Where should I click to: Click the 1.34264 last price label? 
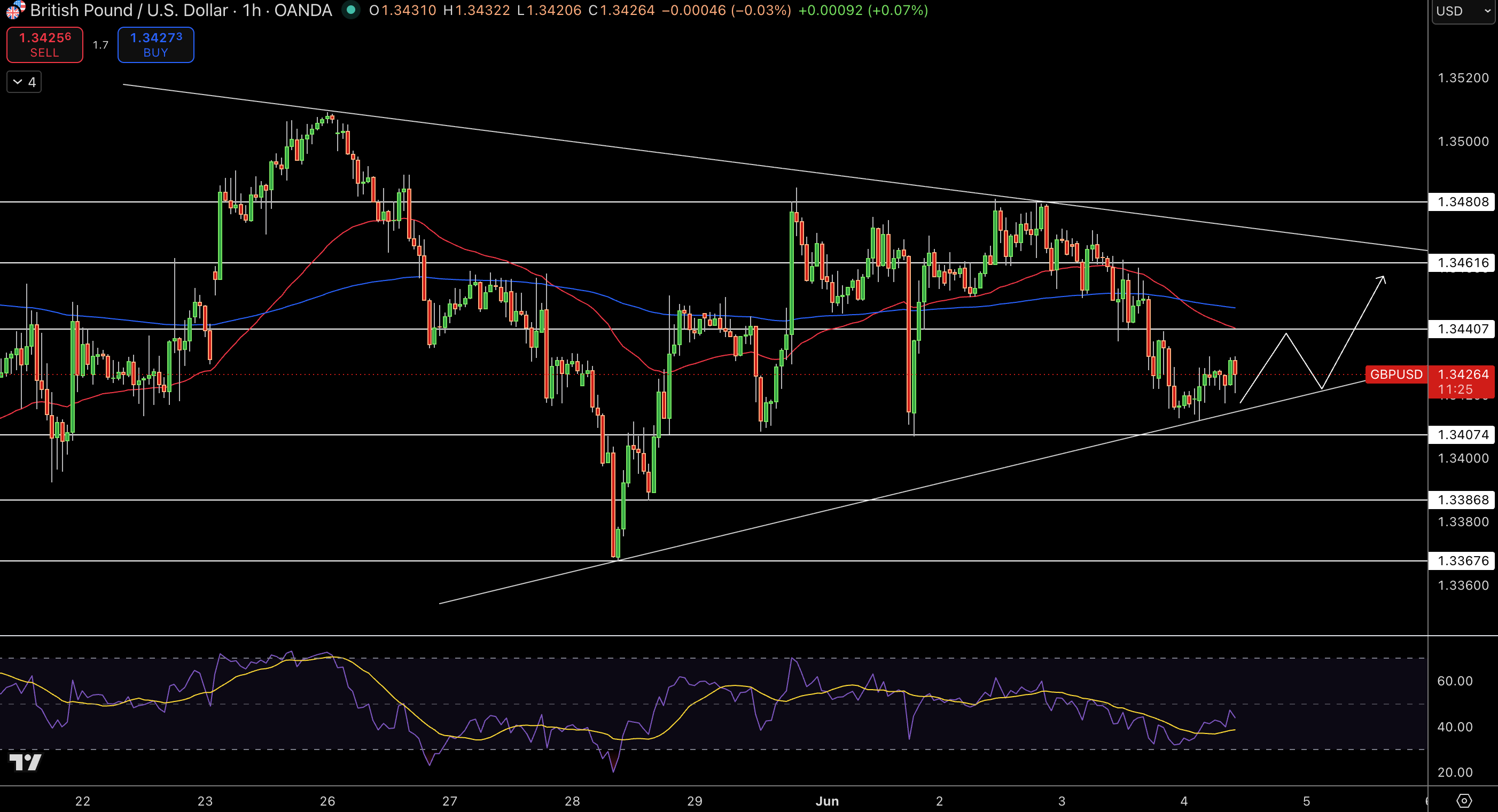coord(1462,374)
